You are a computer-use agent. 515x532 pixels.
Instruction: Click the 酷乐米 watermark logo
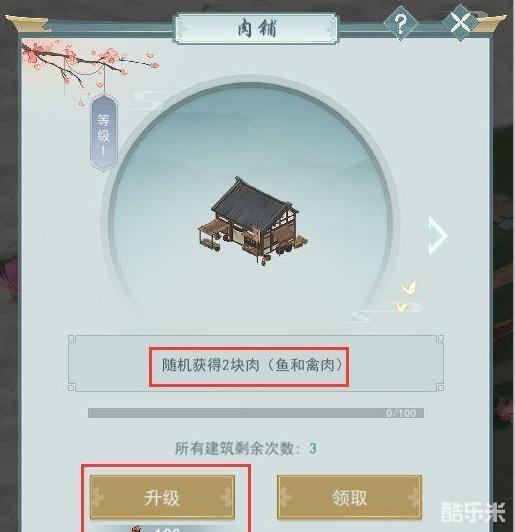(x=474, y=511)
